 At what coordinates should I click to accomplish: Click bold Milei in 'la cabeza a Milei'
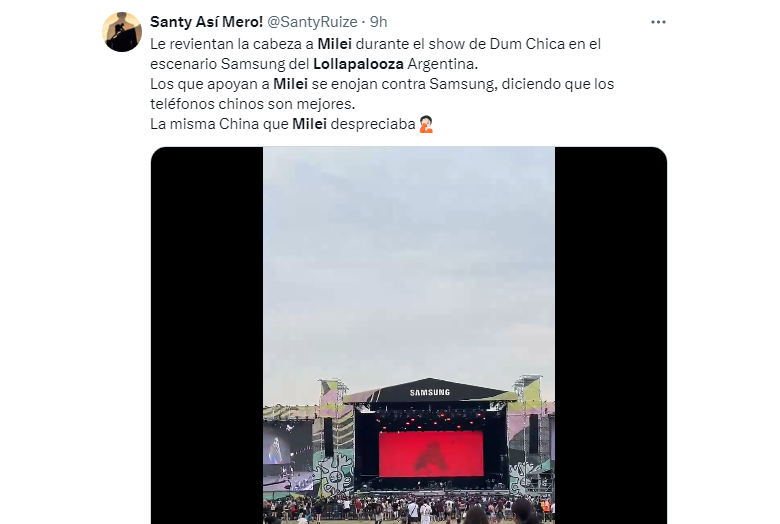coord(335,44)
